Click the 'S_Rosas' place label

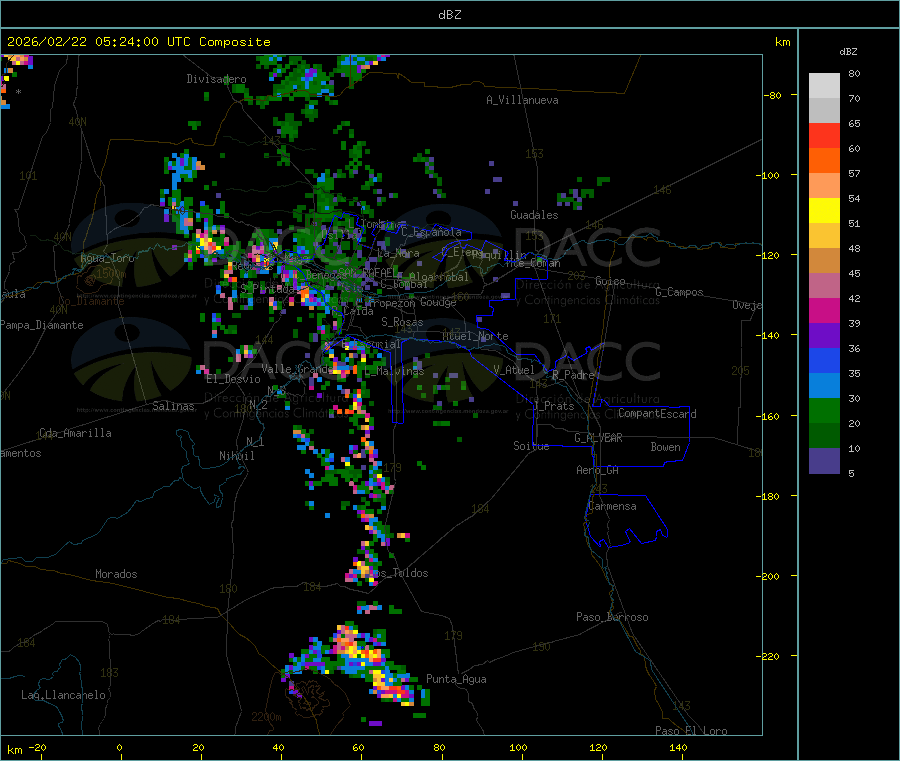point(402,322)
